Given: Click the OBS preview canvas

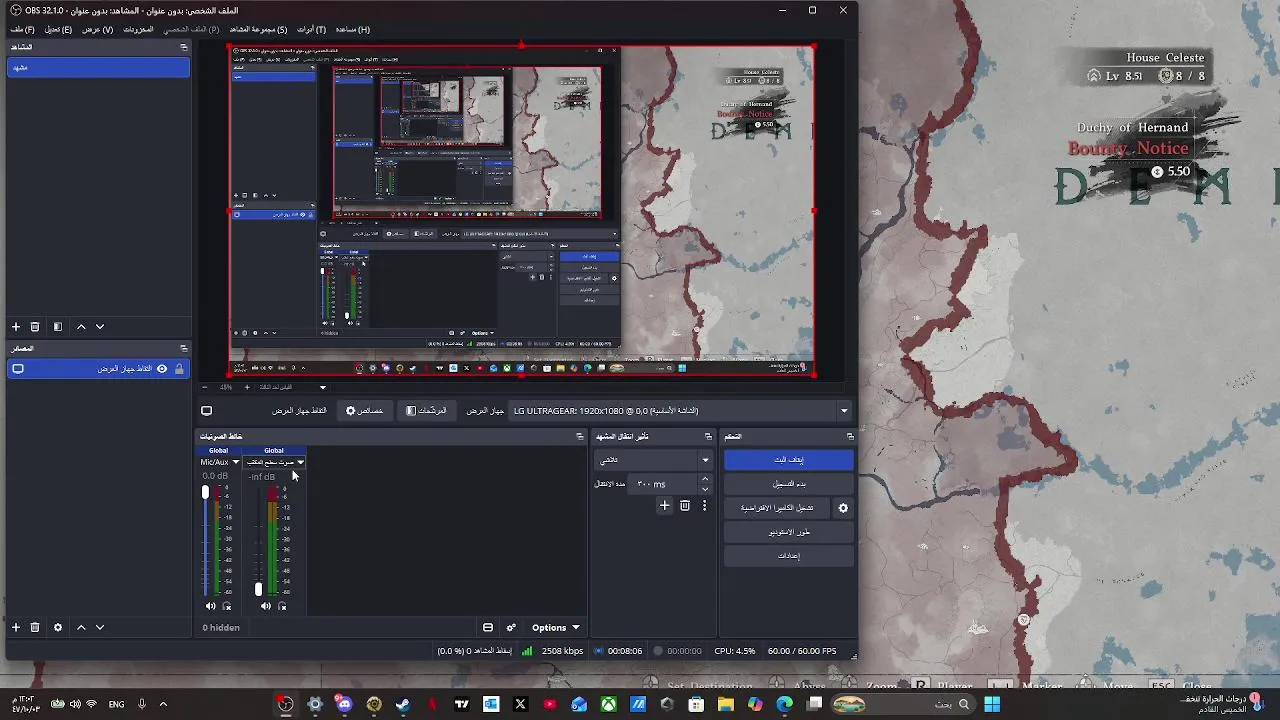Looking at the screenshot, I should [x=522, y=211].
